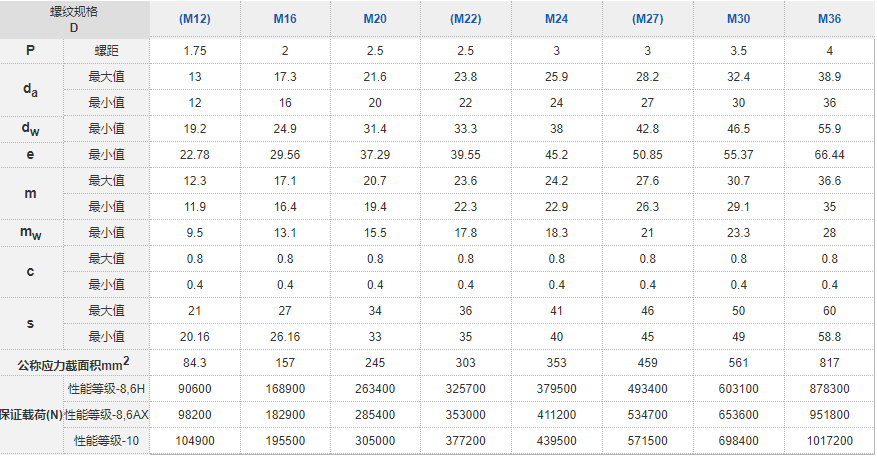Select the 螺距 row label

click(105, 50)
